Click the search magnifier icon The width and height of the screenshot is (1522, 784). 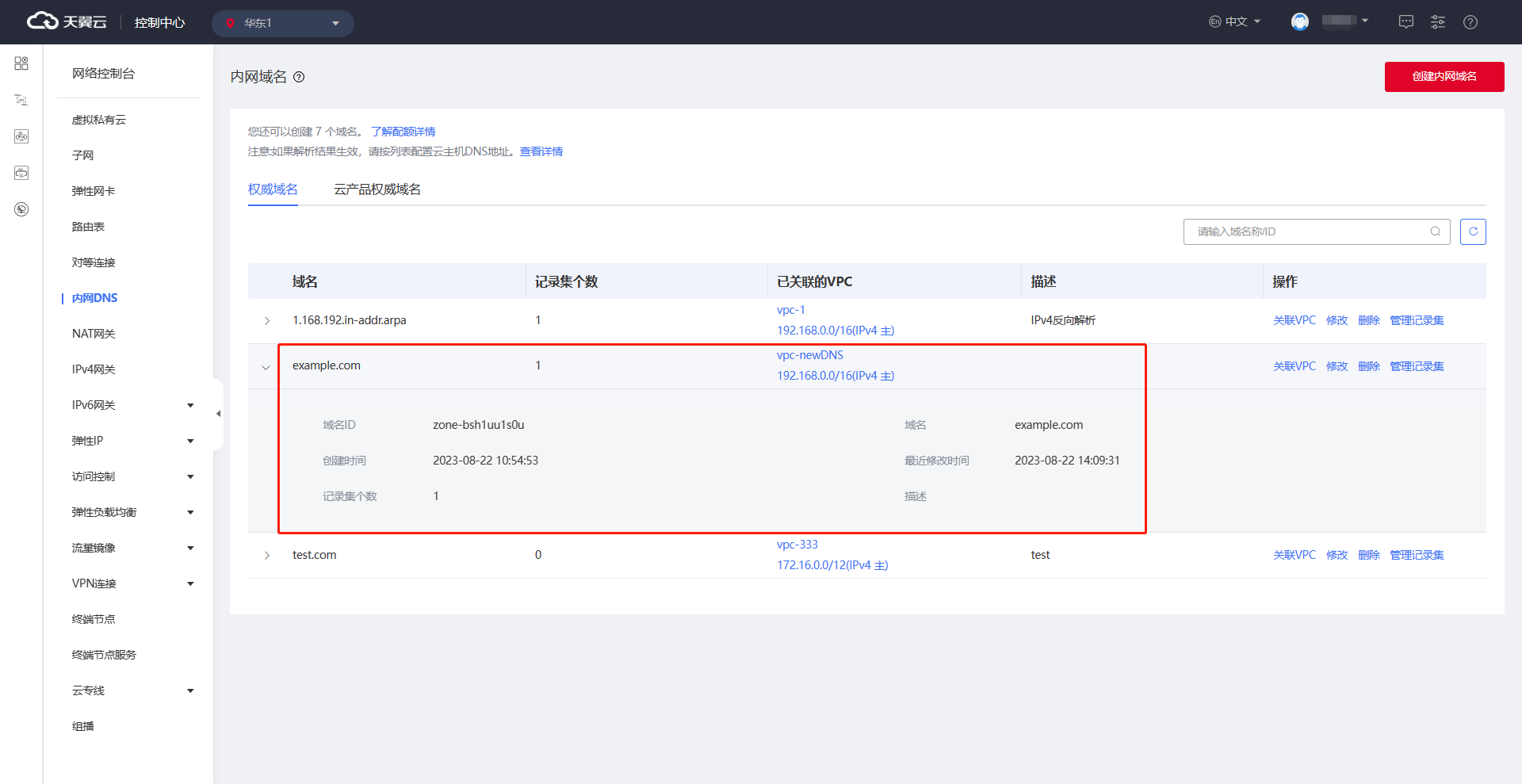pyautogui.click(x=1435, y=231)
